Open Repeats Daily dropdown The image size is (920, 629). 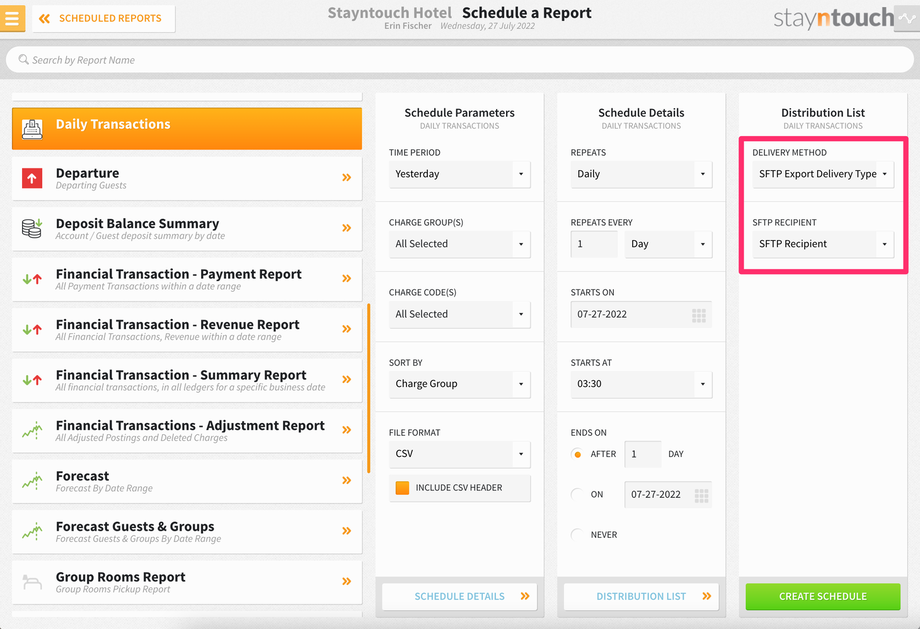point(641,174)
